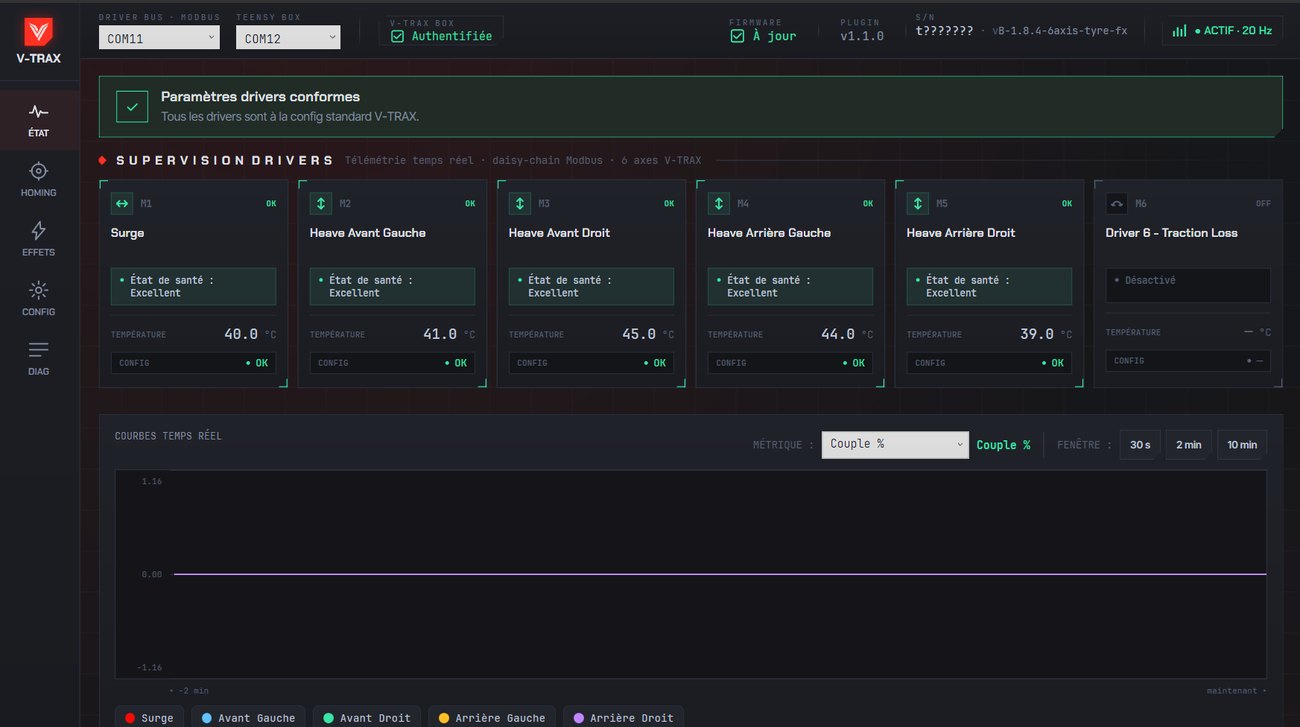Click the Driver 6 CONFIG row
This screenshot has height=727, width=1300.
[1188, 361]
